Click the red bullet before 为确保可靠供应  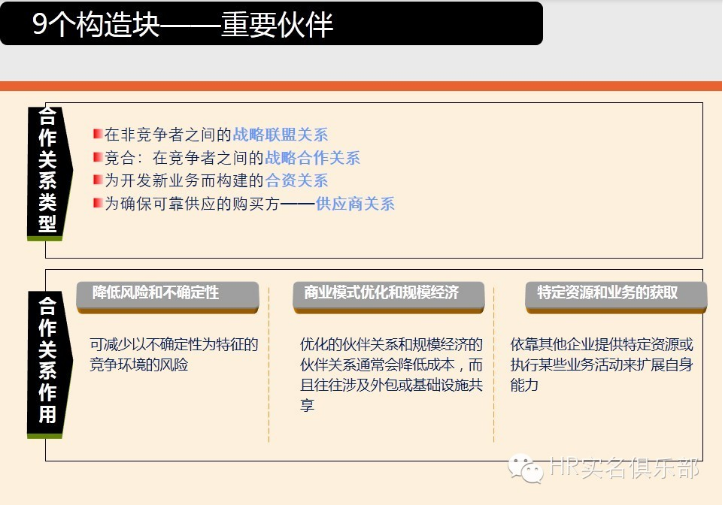click(97, 202)
